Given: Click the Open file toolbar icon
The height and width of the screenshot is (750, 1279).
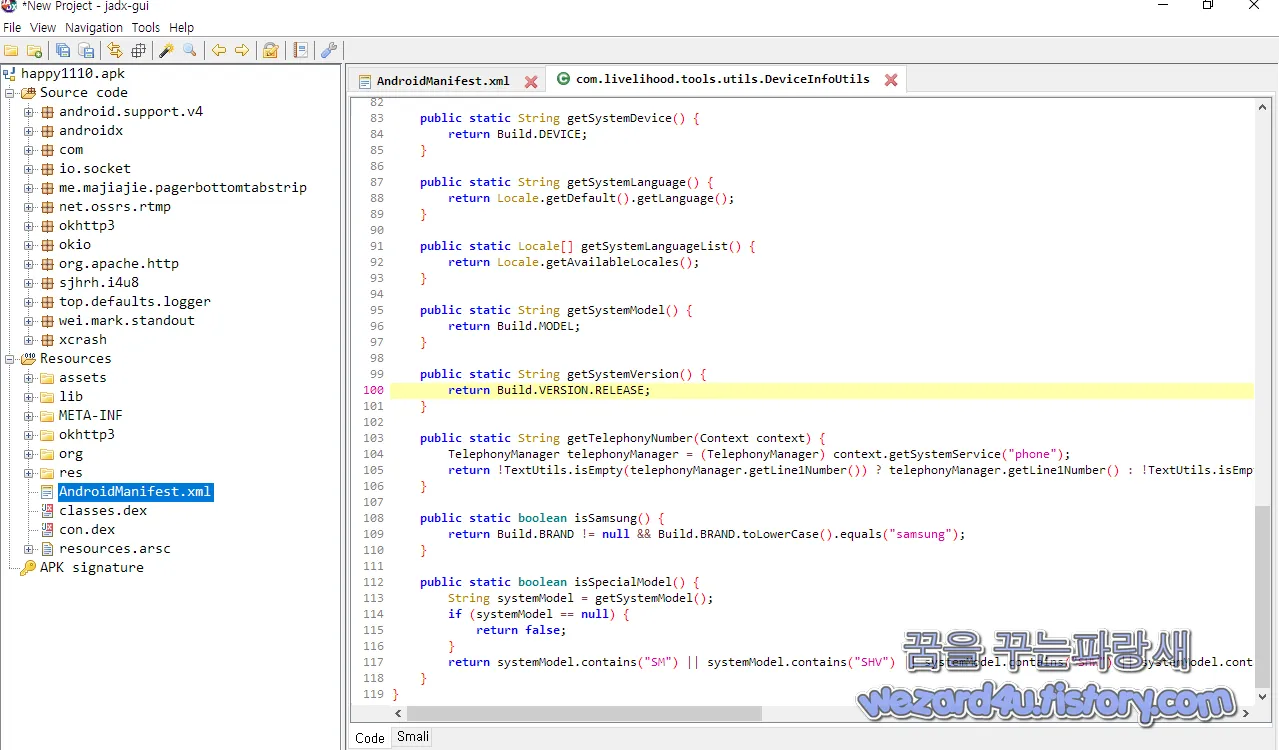Looking at the screenshot, I should coord(11,50).
